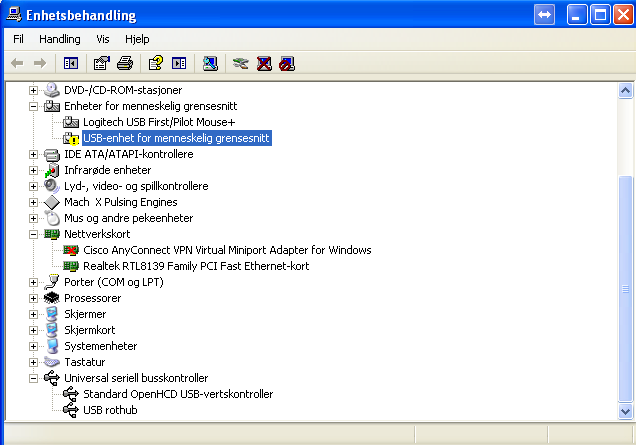
Task: Click the Help question-mark toolbar icon
Action: [156, 63]
